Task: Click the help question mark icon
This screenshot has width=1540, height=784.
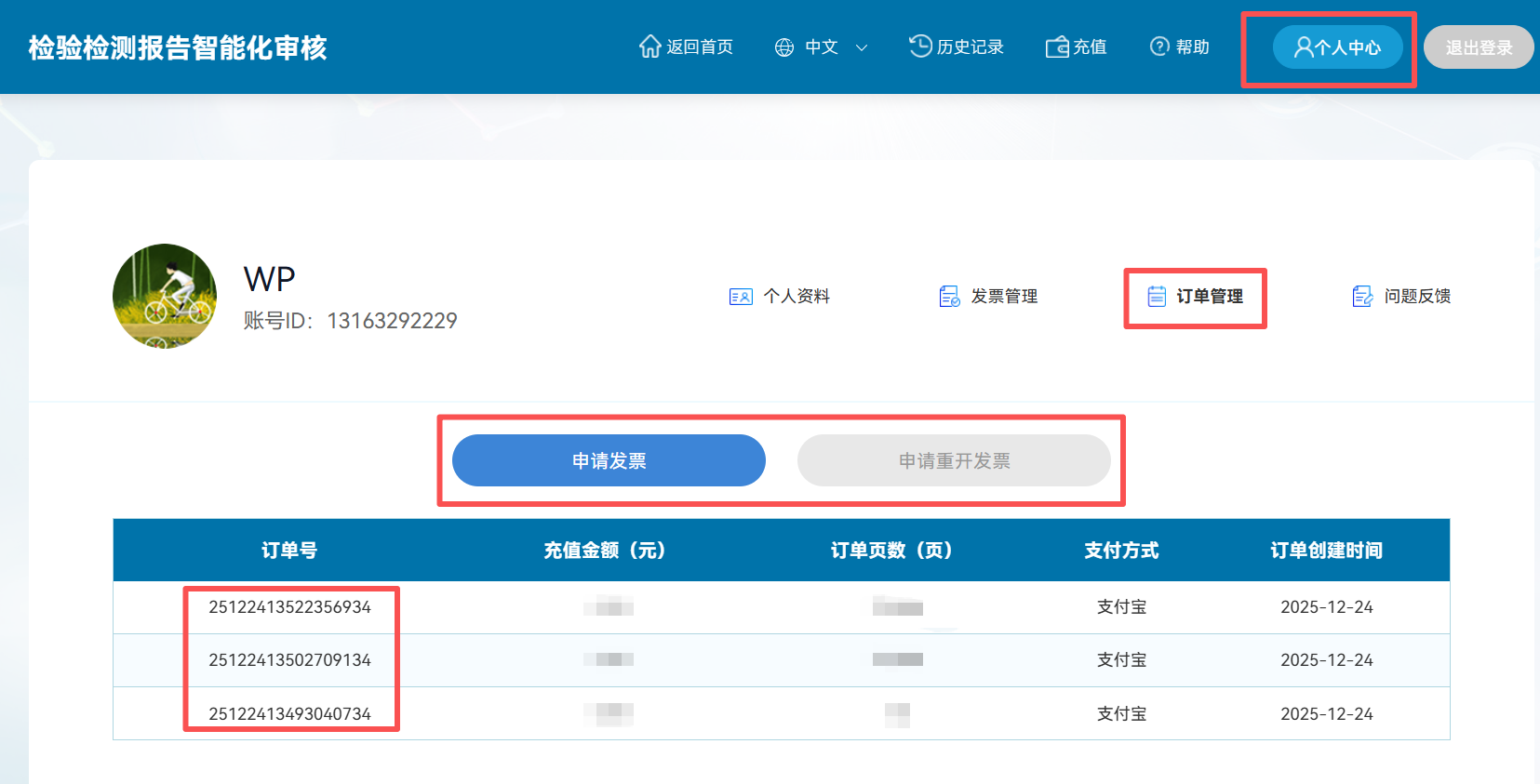Action: point(1159,47)
